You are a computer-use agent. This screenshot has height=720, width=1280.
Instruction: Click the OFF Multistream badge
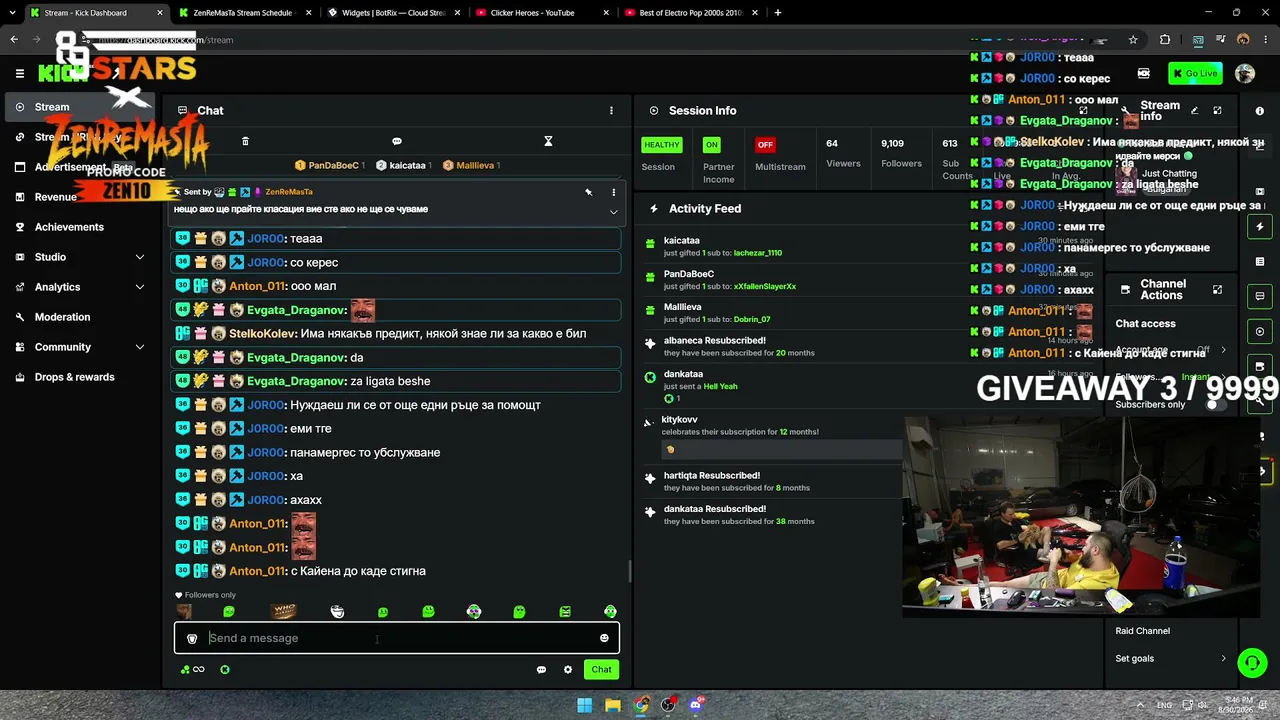click(x=765, y=145)
